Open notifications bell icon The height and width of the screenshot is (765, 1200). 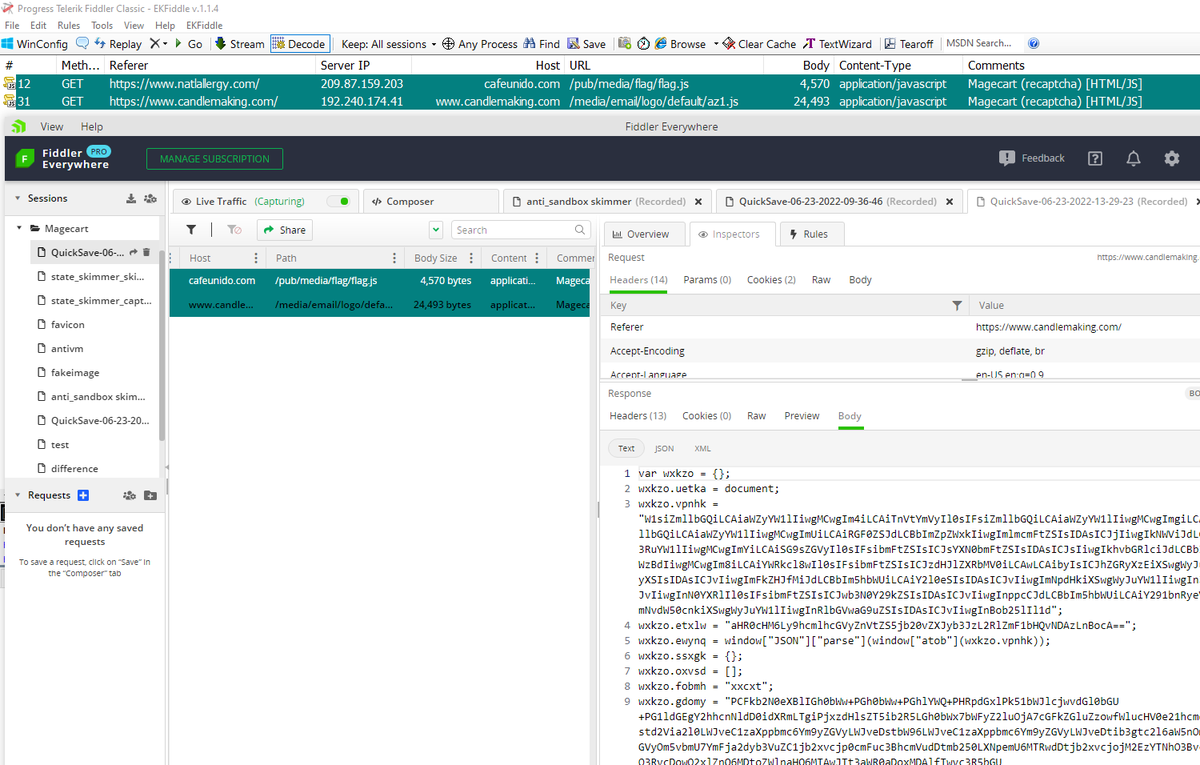1133,159
